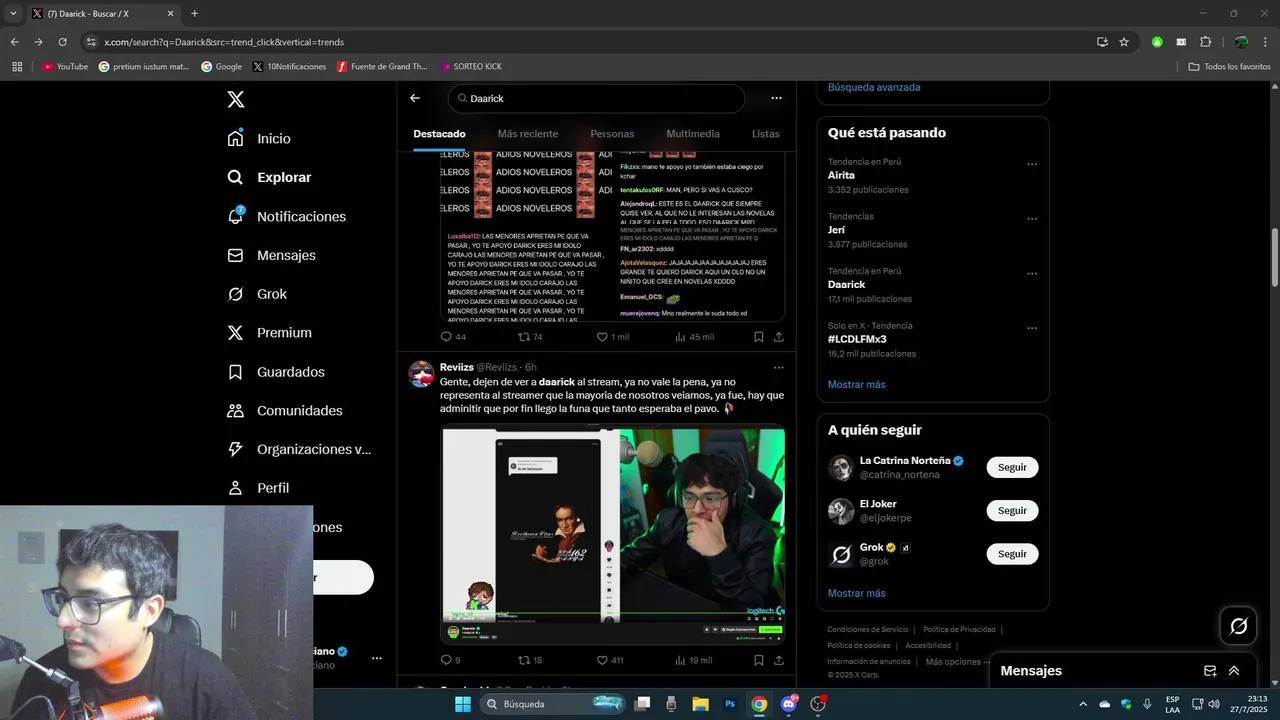The width and height of the screenshot is (1280, 720).
Task: Click Mostrar más under A quién seguir
Action: [x=856, y=593]
